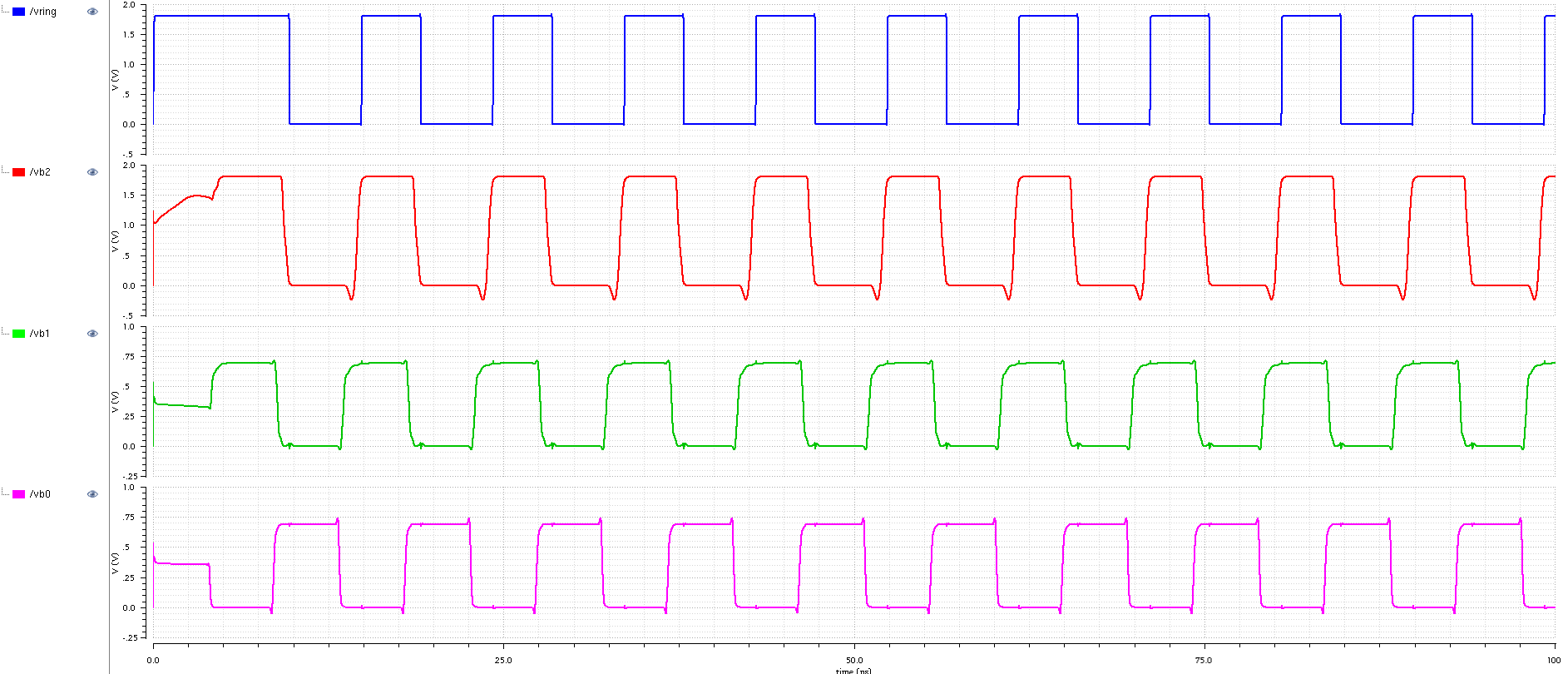
Task: Open the green /vb1 color swatch
Action: click(x=18, y=334)
